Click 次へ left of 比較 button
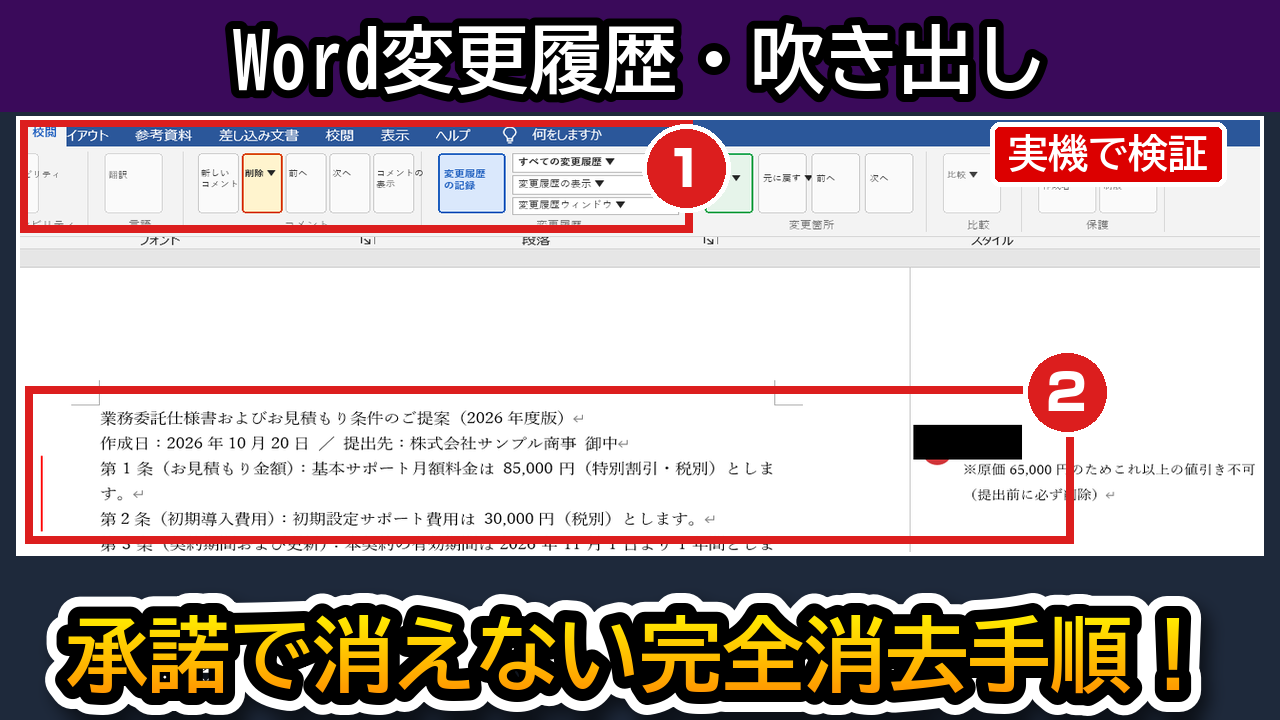Viewport: 1280px width, 720px height. 889,183
